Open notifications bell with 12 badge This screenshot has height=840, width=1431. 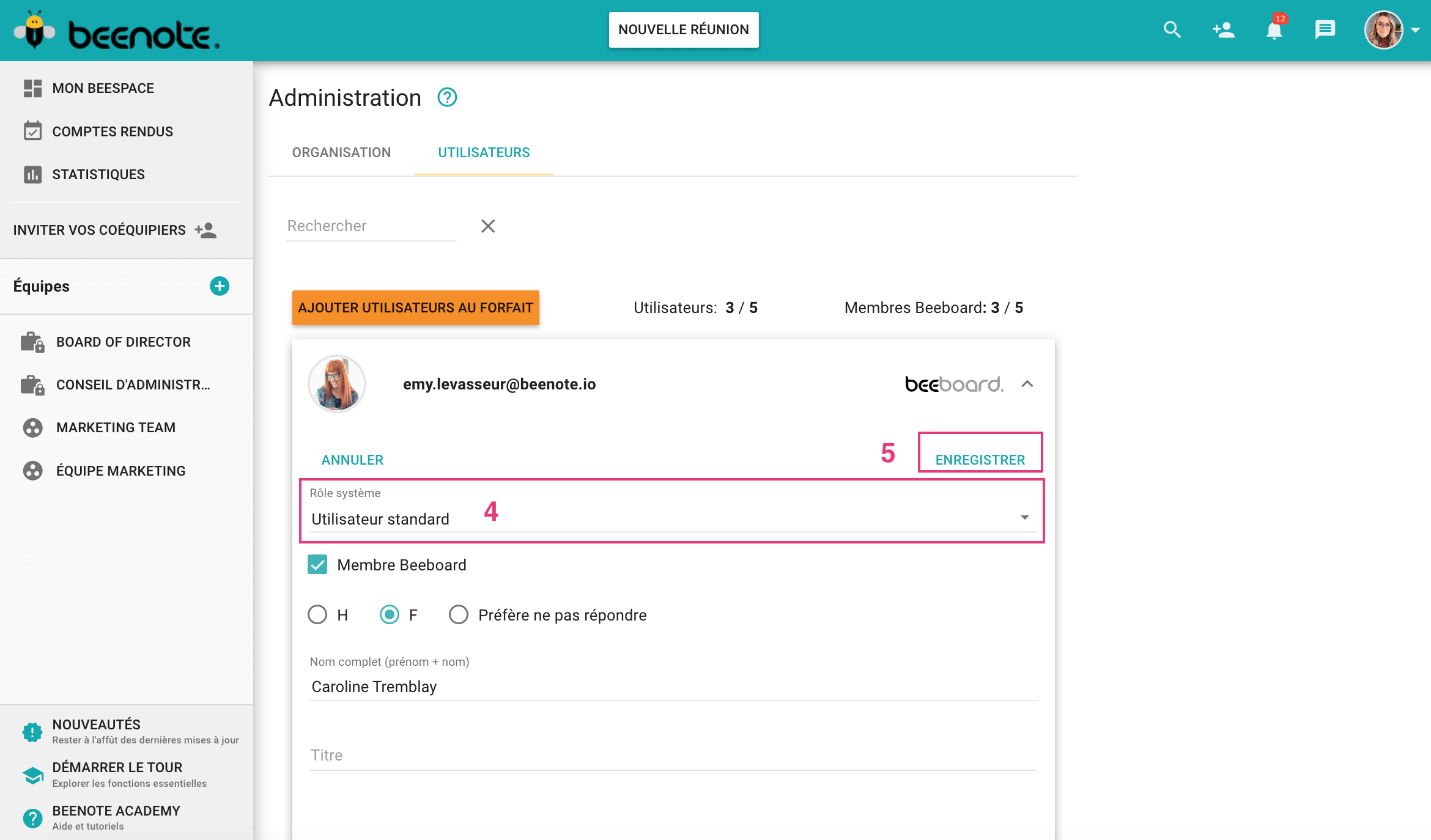coord(1274,29)
